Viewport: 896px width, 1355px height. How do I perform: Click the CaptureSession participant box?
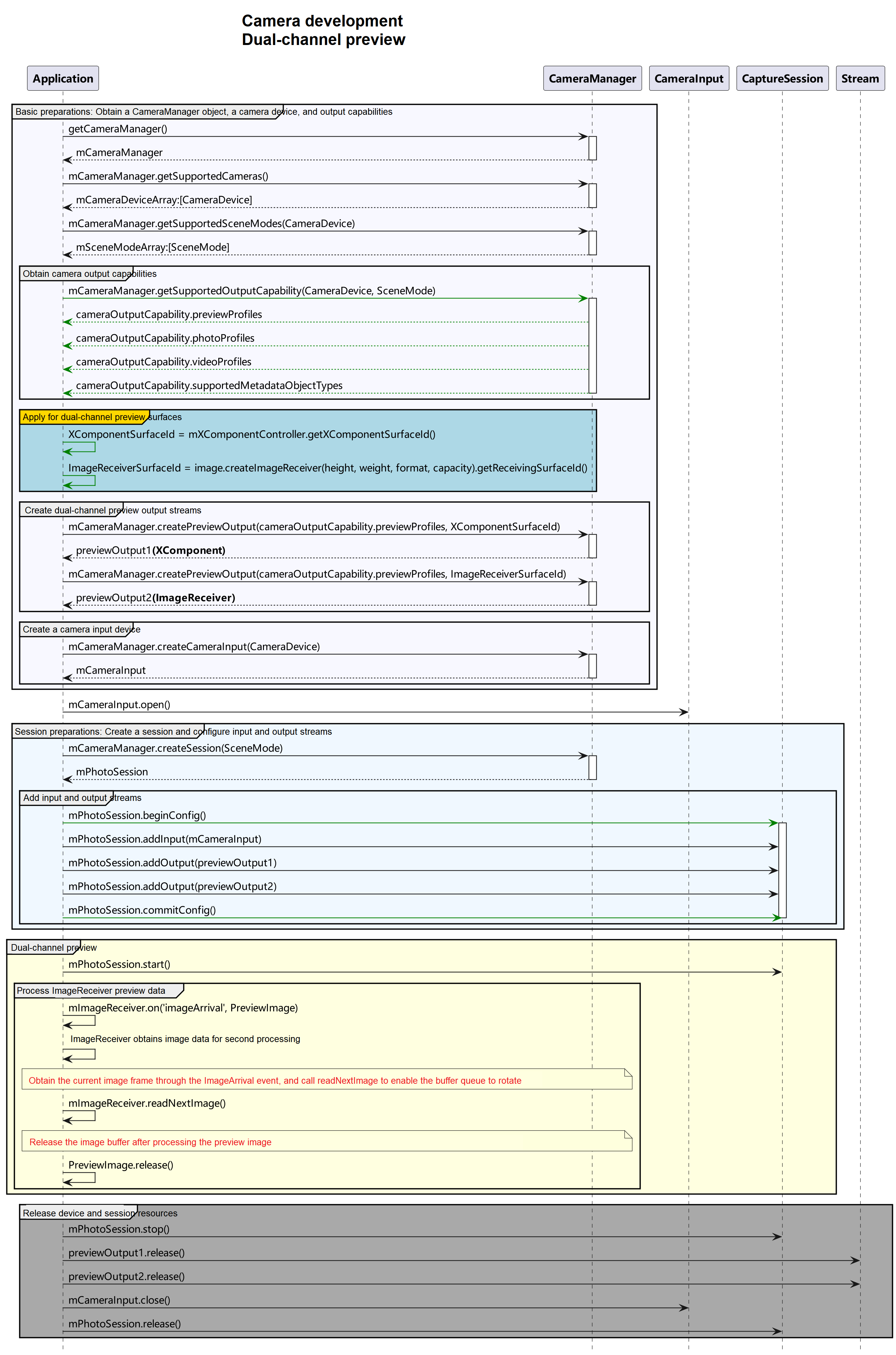(782, 78)
